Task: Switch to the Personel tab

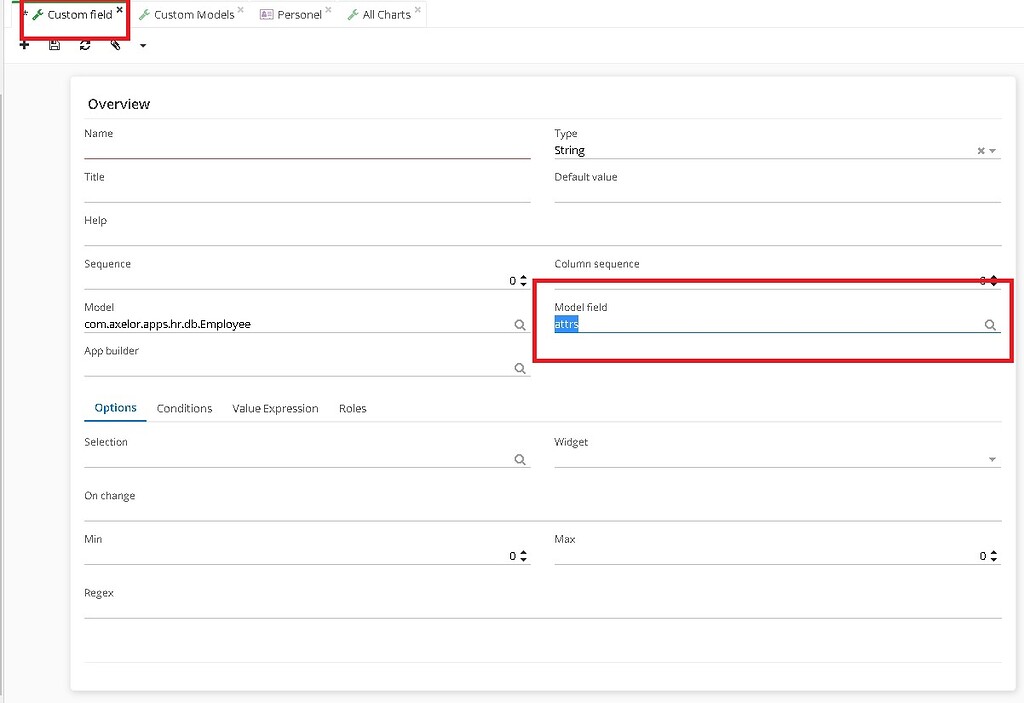Action: pyautogui.click(x=291, y=14)
